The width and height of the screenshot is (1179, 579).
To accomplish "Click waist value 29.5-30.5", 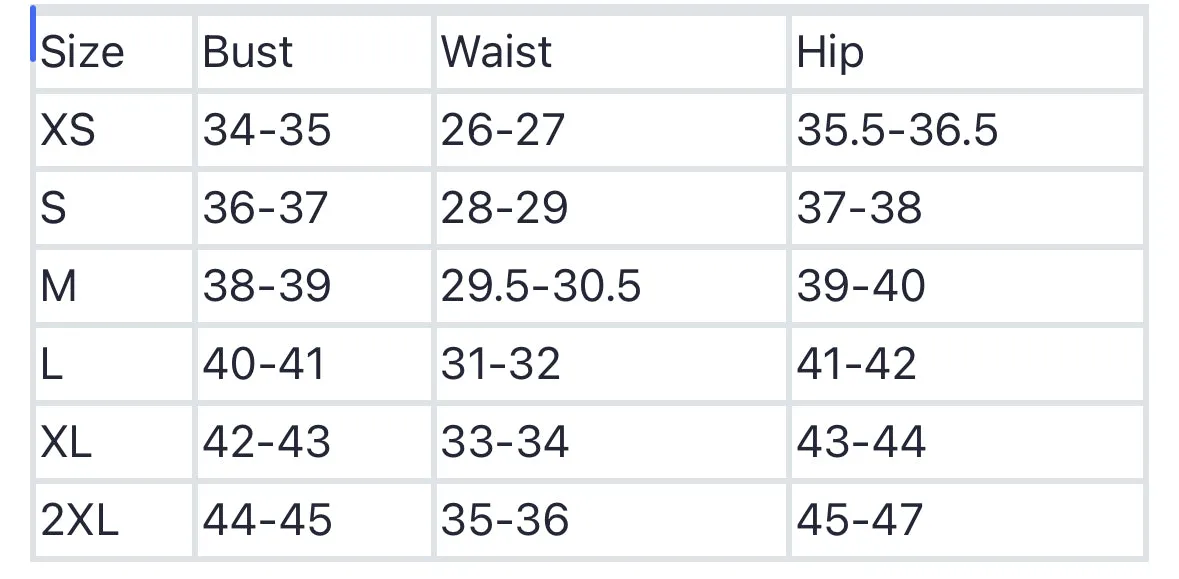I will point(541,286).
